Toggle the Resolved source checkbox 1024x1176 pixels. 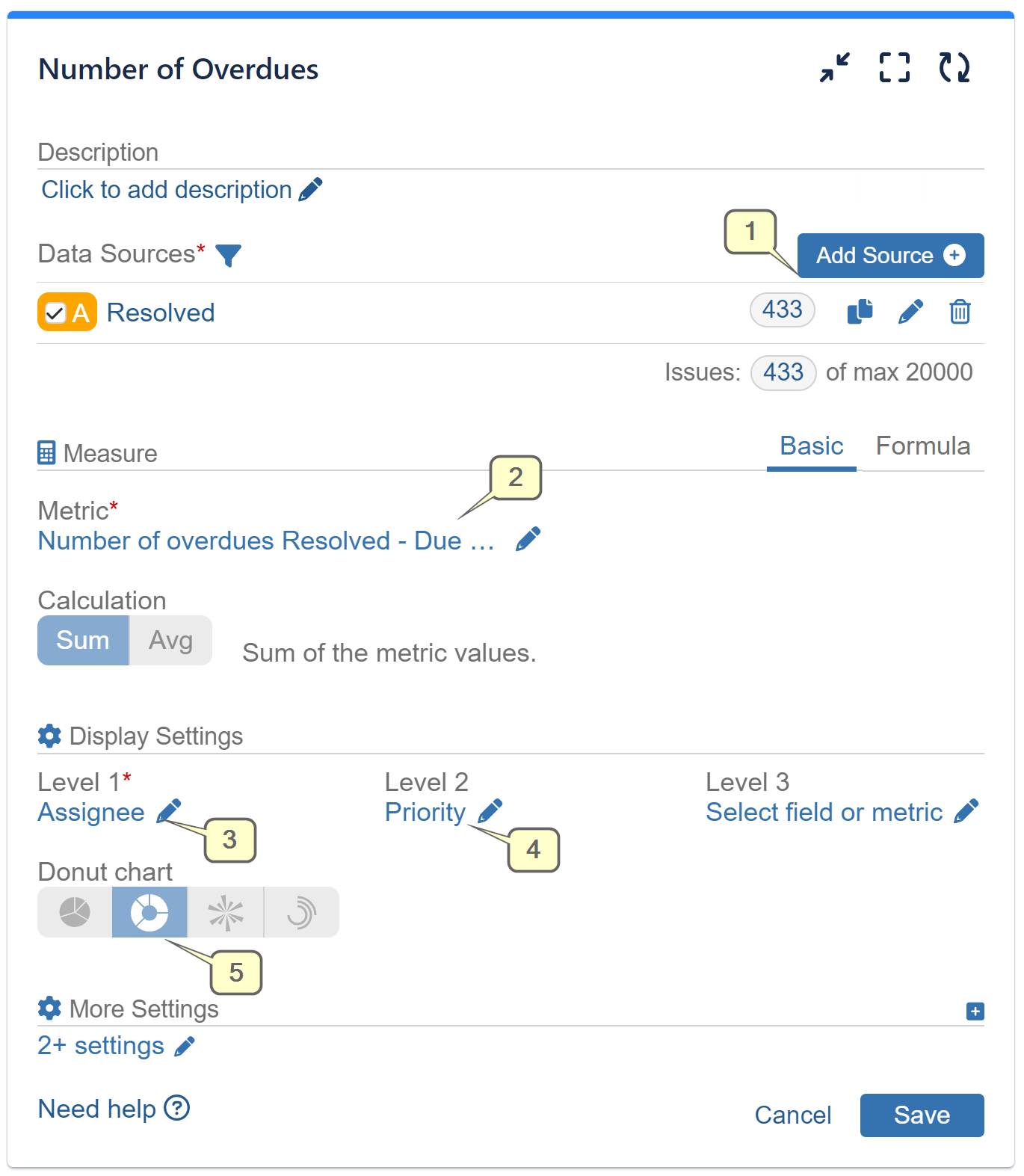55,313
